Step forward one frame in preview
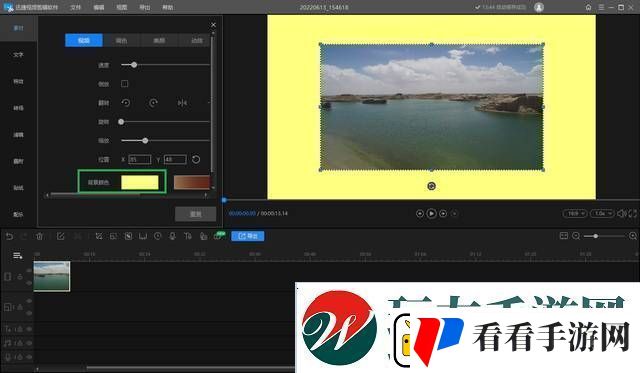 click(443, 213)
